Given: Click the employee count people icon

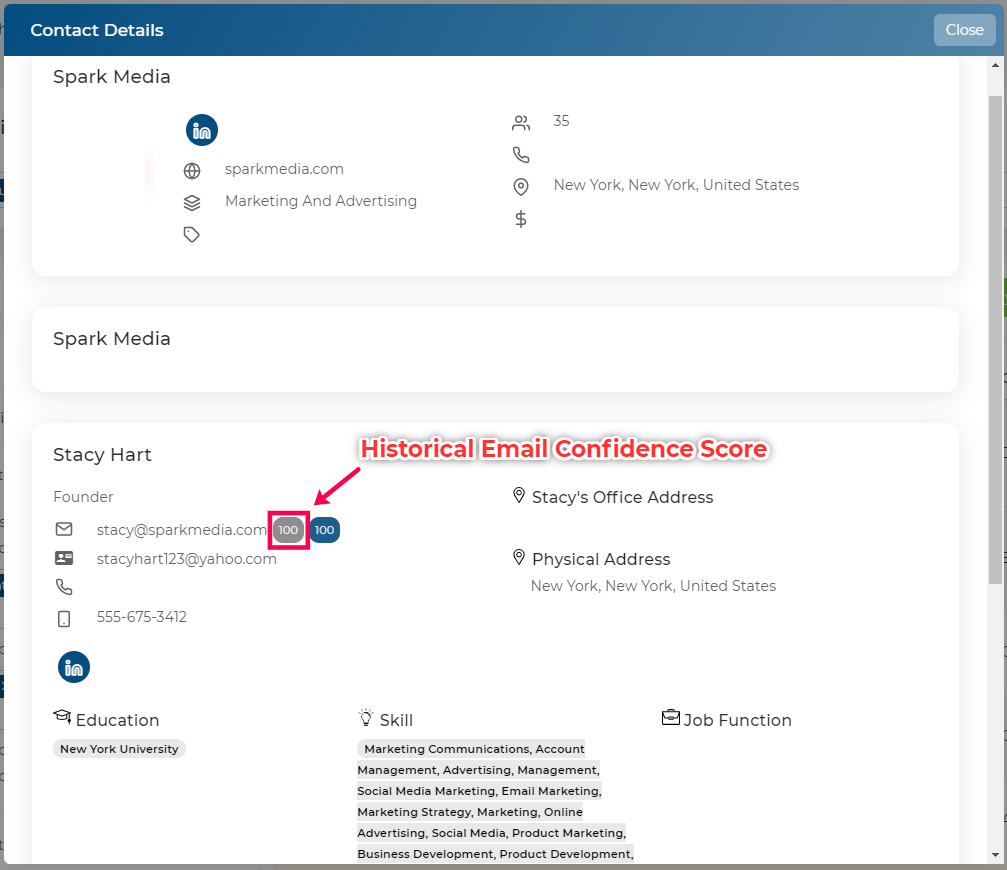Looking at the screenshot, I should click(521, 123).
